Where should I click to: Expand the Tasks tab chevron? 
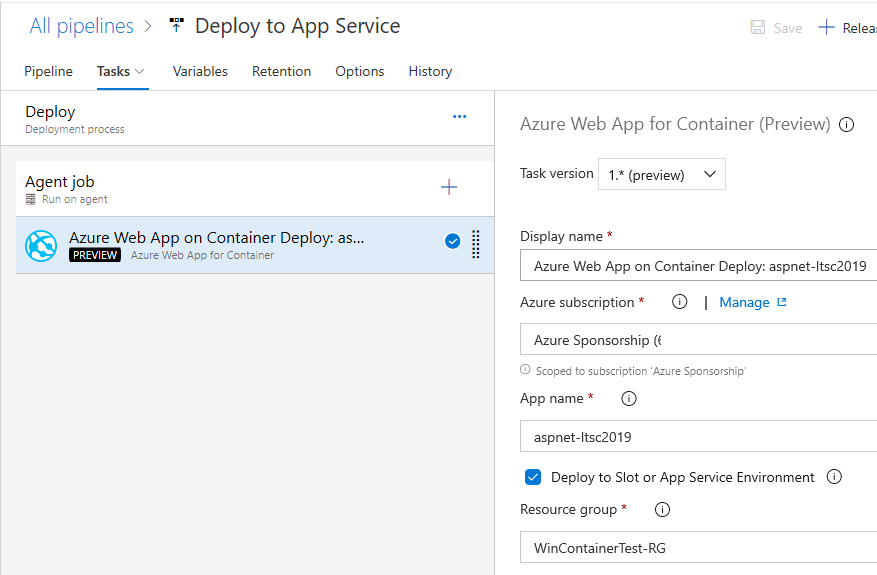[x=140, y=71]
